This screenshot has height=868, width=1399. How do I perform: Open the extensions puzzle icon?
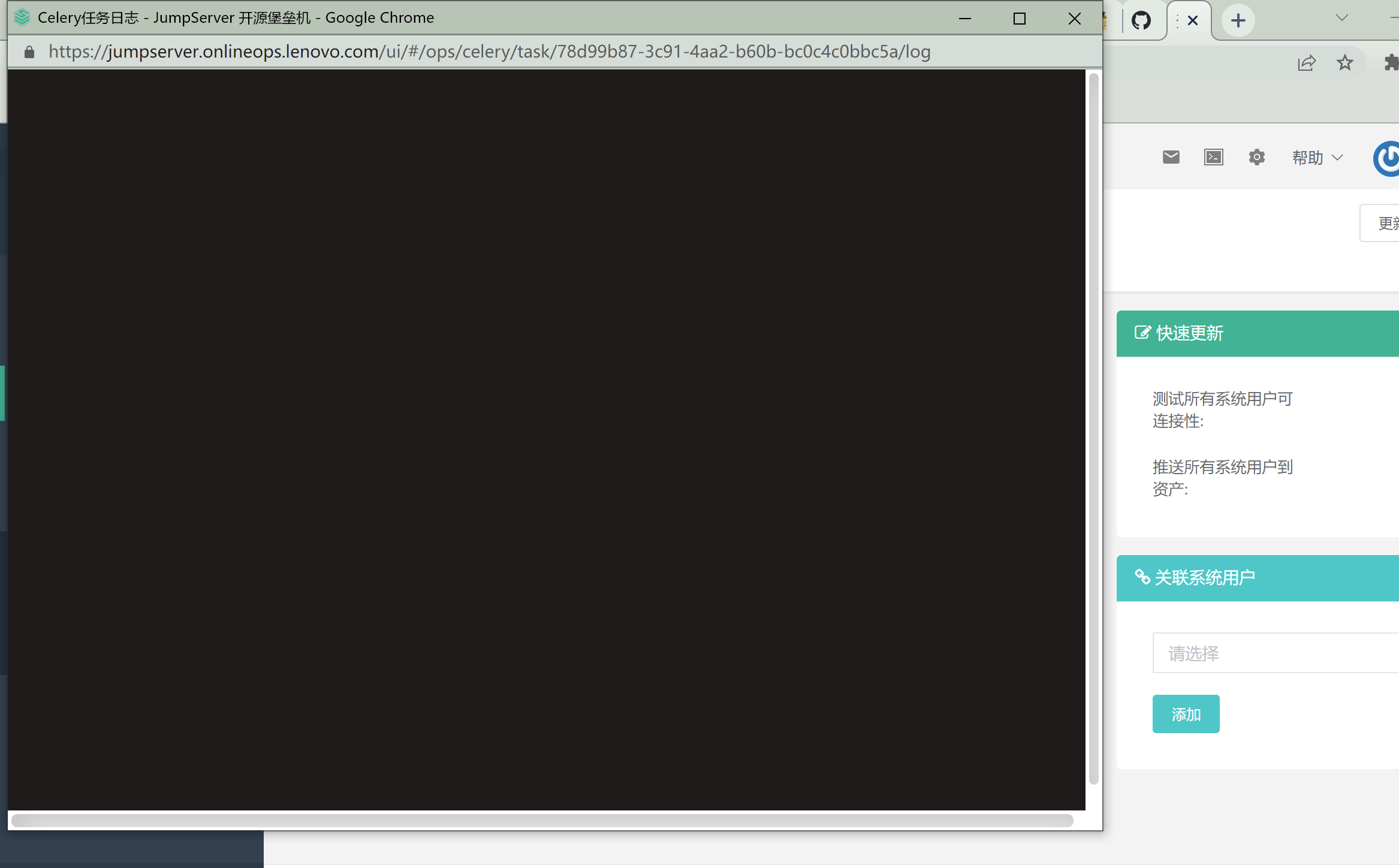[x=1391, y=63]
